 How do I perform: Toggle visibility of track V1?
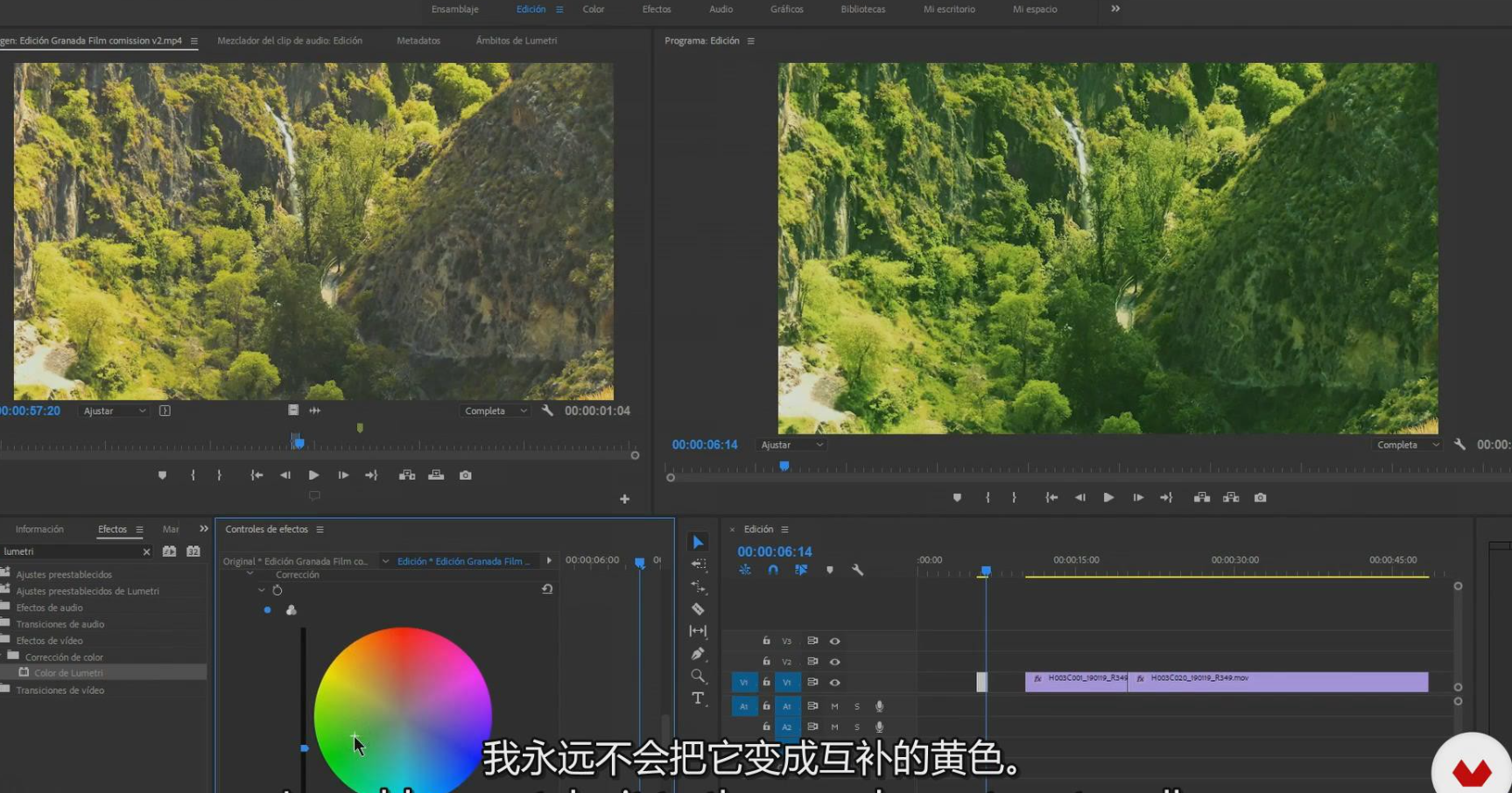point(834,683)
